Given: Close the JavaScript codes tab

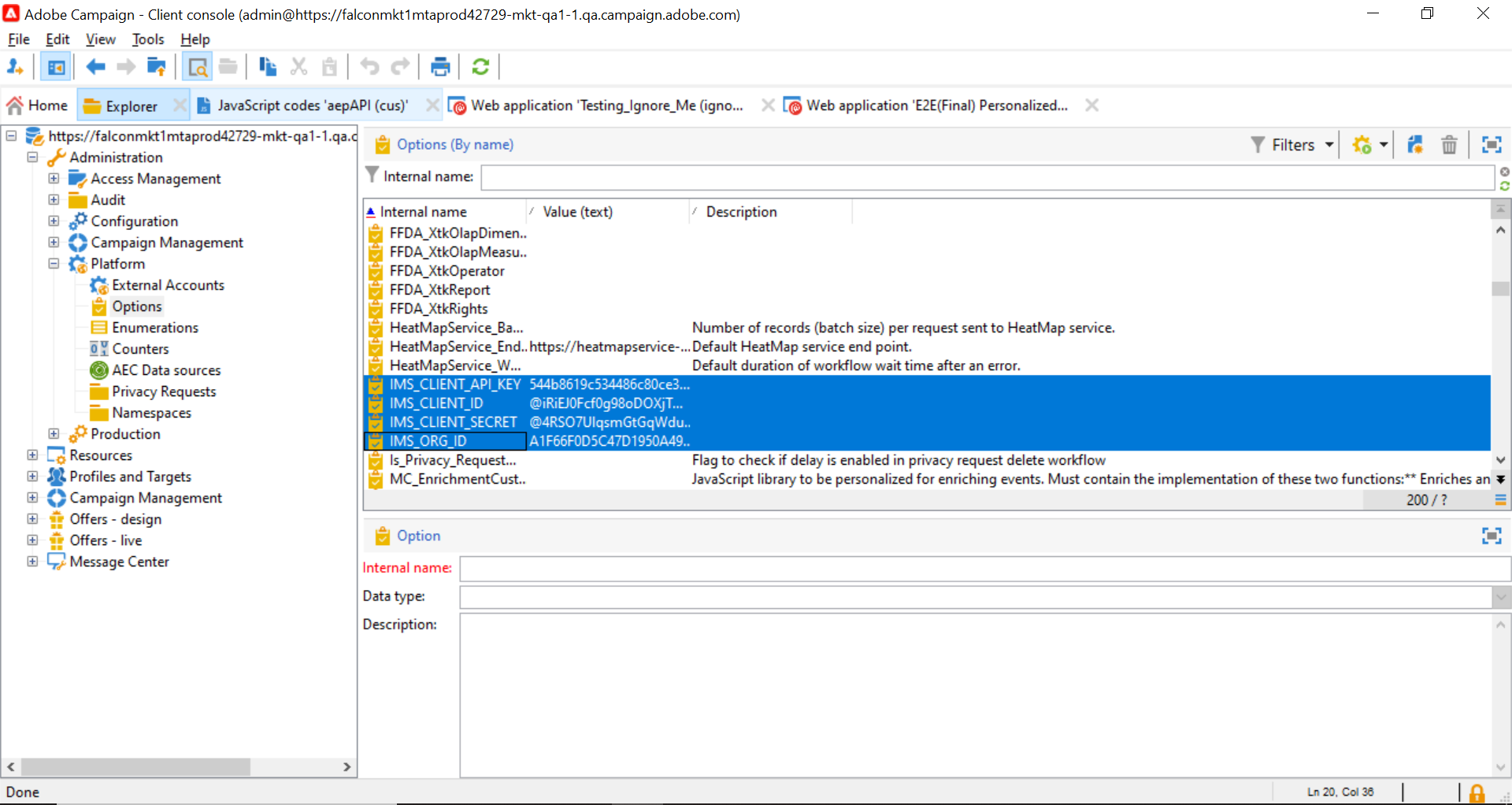Looking at the screenshot, I should (x=432, y=106).
